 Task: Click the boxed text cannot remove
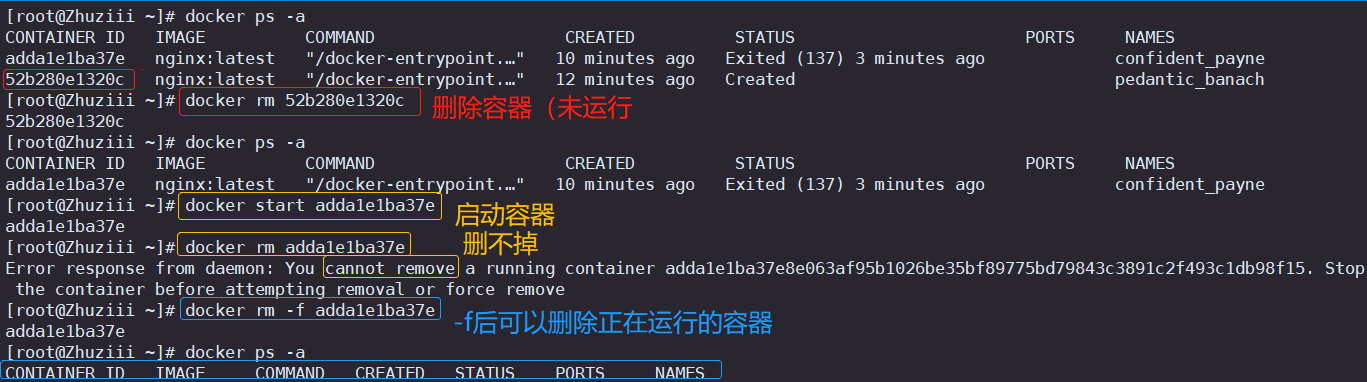(391, 268)
